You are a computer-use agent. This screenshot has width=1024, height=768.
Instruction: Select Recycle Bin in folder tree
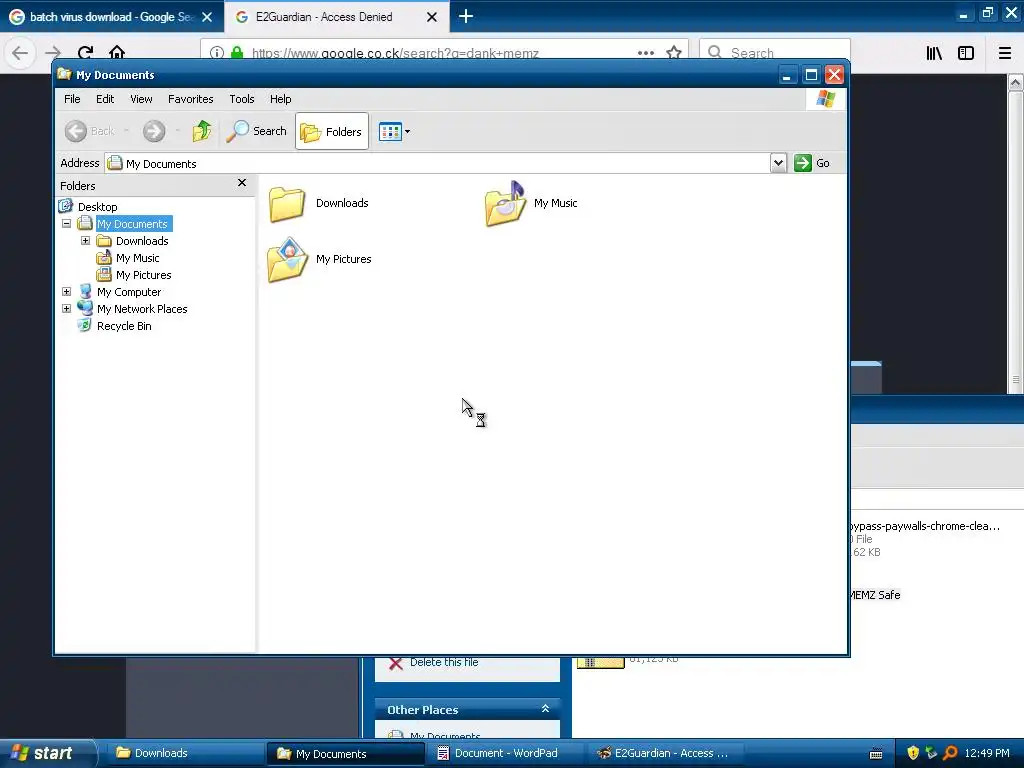coord(124,326)
